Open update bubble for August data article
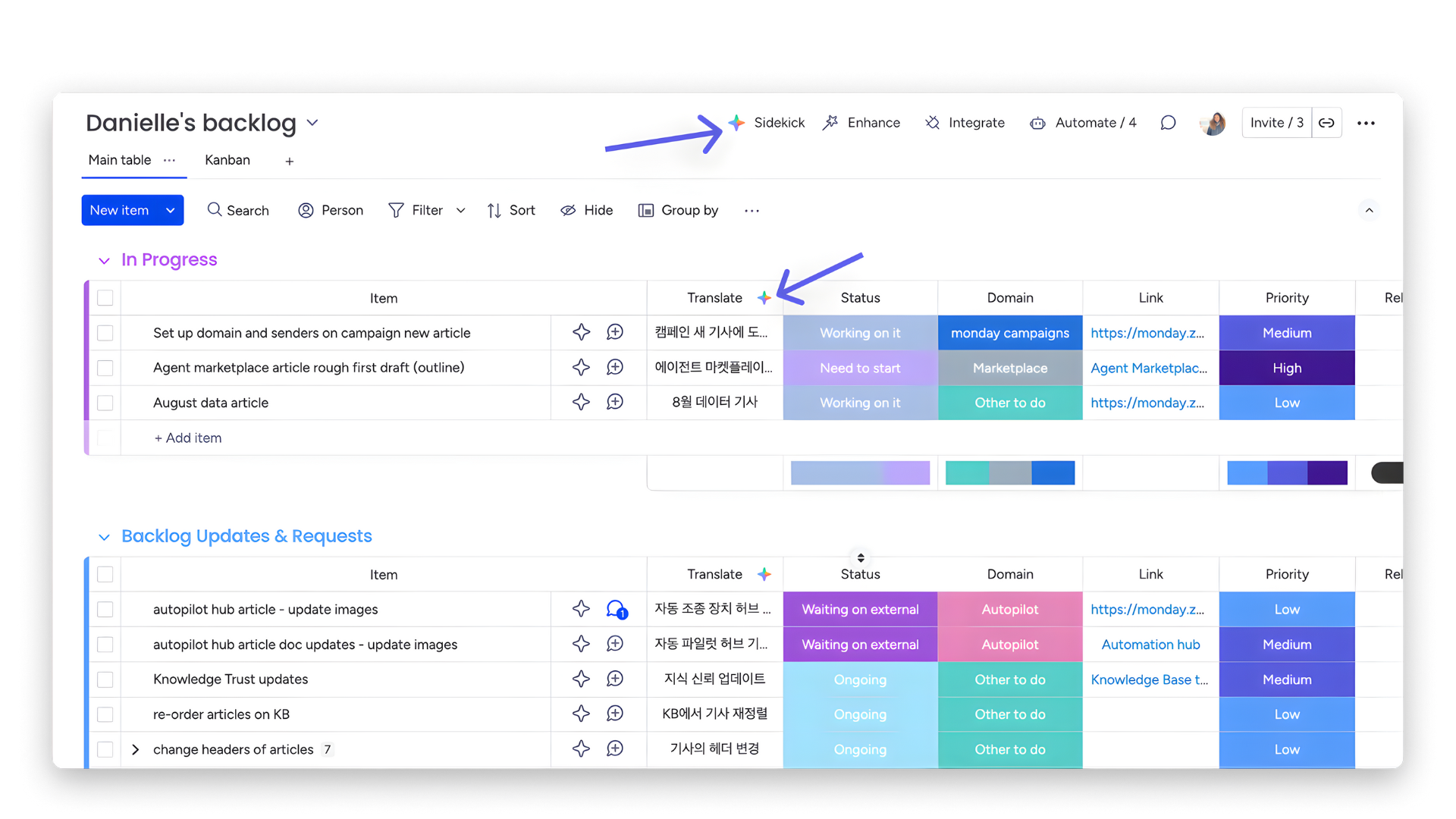 tap(615, 402)
